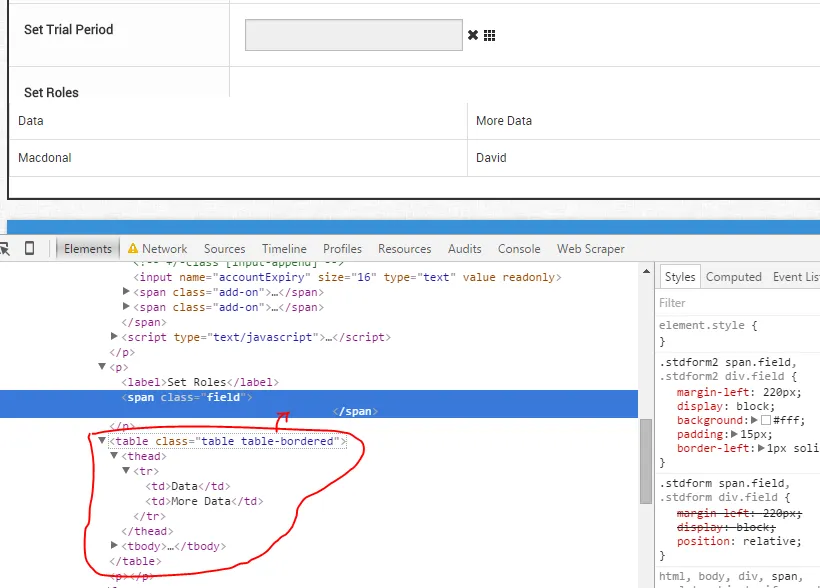
Task: Expand the first span class add-on node
Action: click(x=126, y=291)
